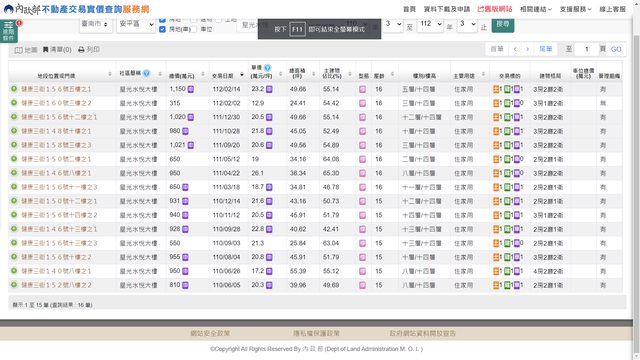Image resolution: width=640 pixels, height=360 pixels.
Task: Expand the 相關連結 menu
Action: coord(536,9)
